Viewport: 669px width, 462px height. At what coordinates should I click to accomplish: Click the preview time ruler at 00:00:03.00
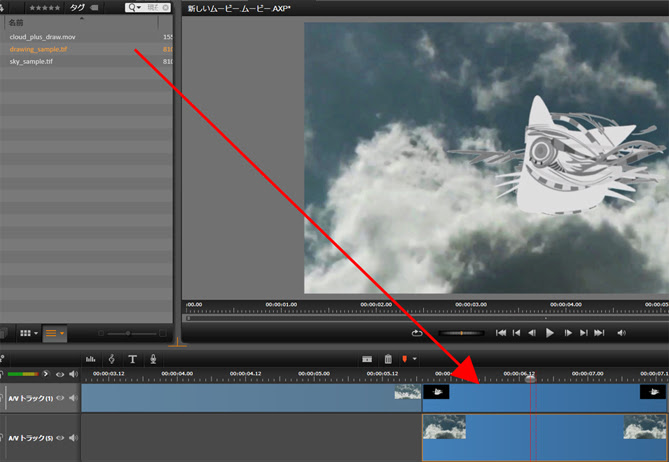[471, 306]
